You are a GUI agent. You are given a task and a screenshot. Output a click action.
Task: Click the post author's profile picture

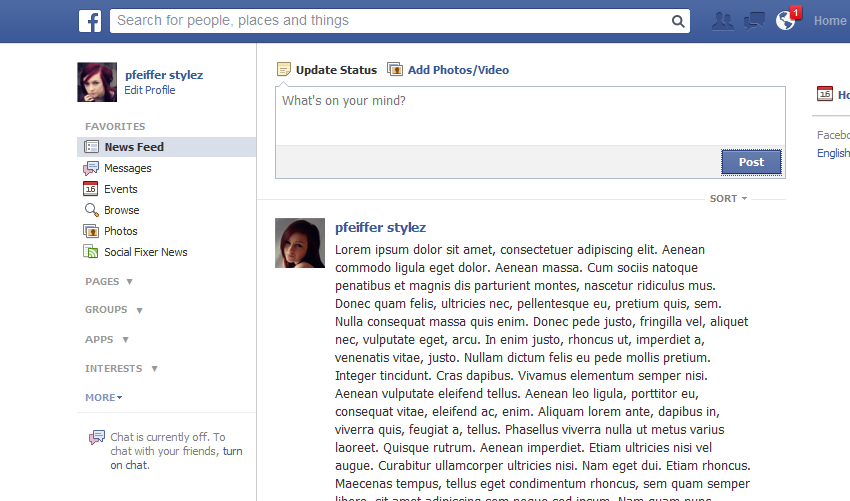pyautogui.click(x=300, y=243)
